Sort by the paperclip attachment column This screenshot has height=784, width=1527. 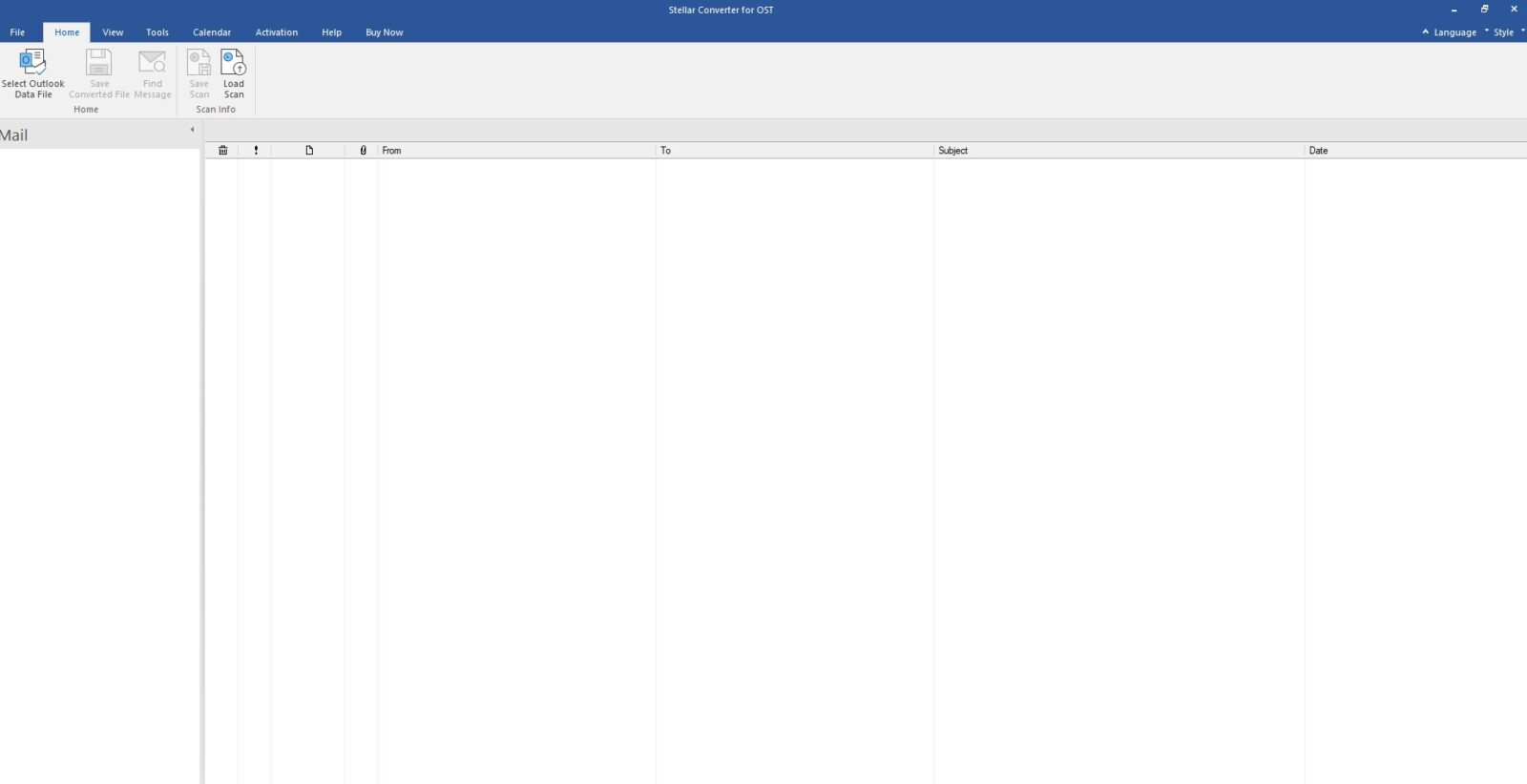(x=363, y=151)
